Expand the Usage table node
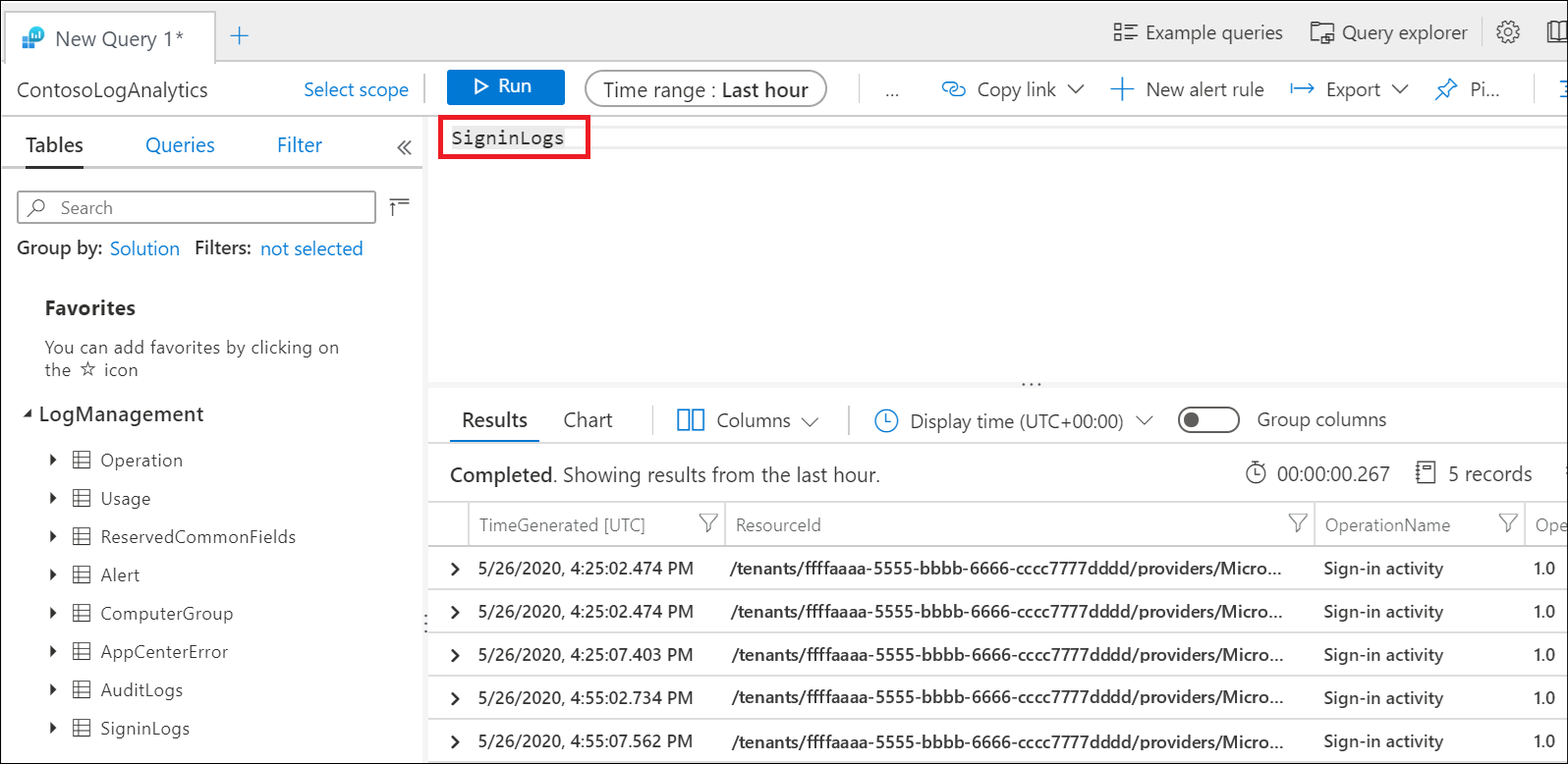The height and width of the screenshot is (764, 1568). point(53,499)
